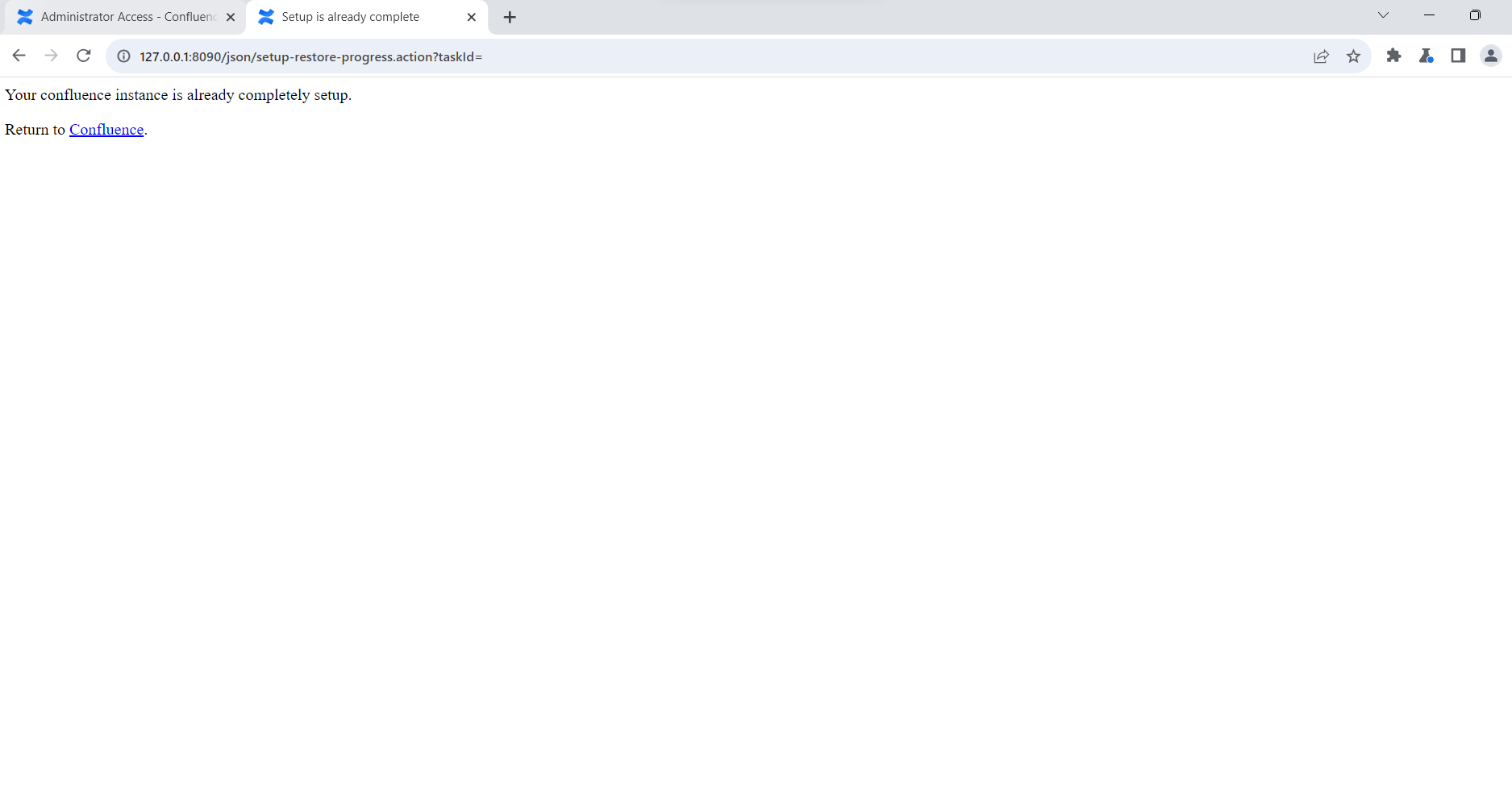Open Chrome Labs flask icon
The width and height of the screenshot is (1512, 806).
pos(1426,56)
